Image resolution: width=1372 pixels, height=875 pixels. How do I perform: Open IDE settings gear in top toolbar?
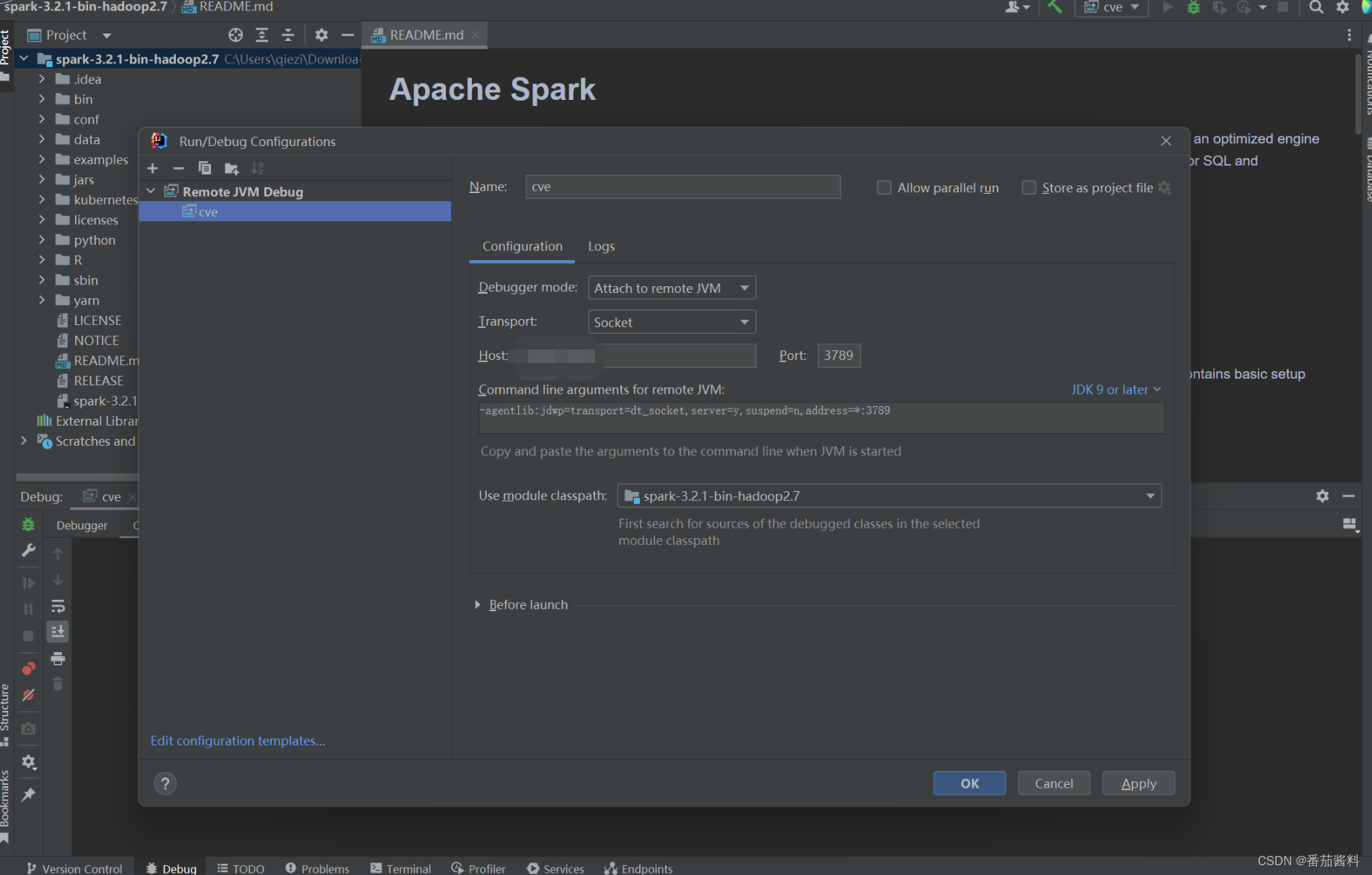click(x=1342, y=7)
